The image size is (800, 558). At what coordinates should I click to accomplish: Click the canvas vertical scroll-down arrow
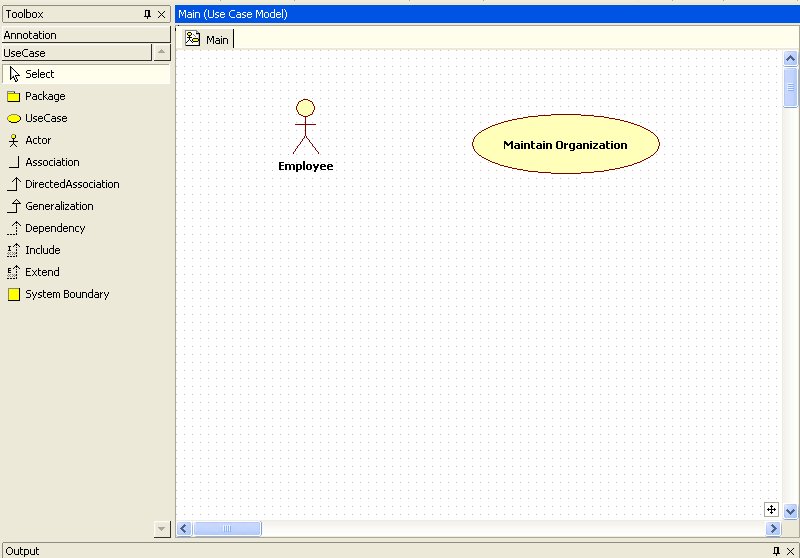[x=790, y=511]
